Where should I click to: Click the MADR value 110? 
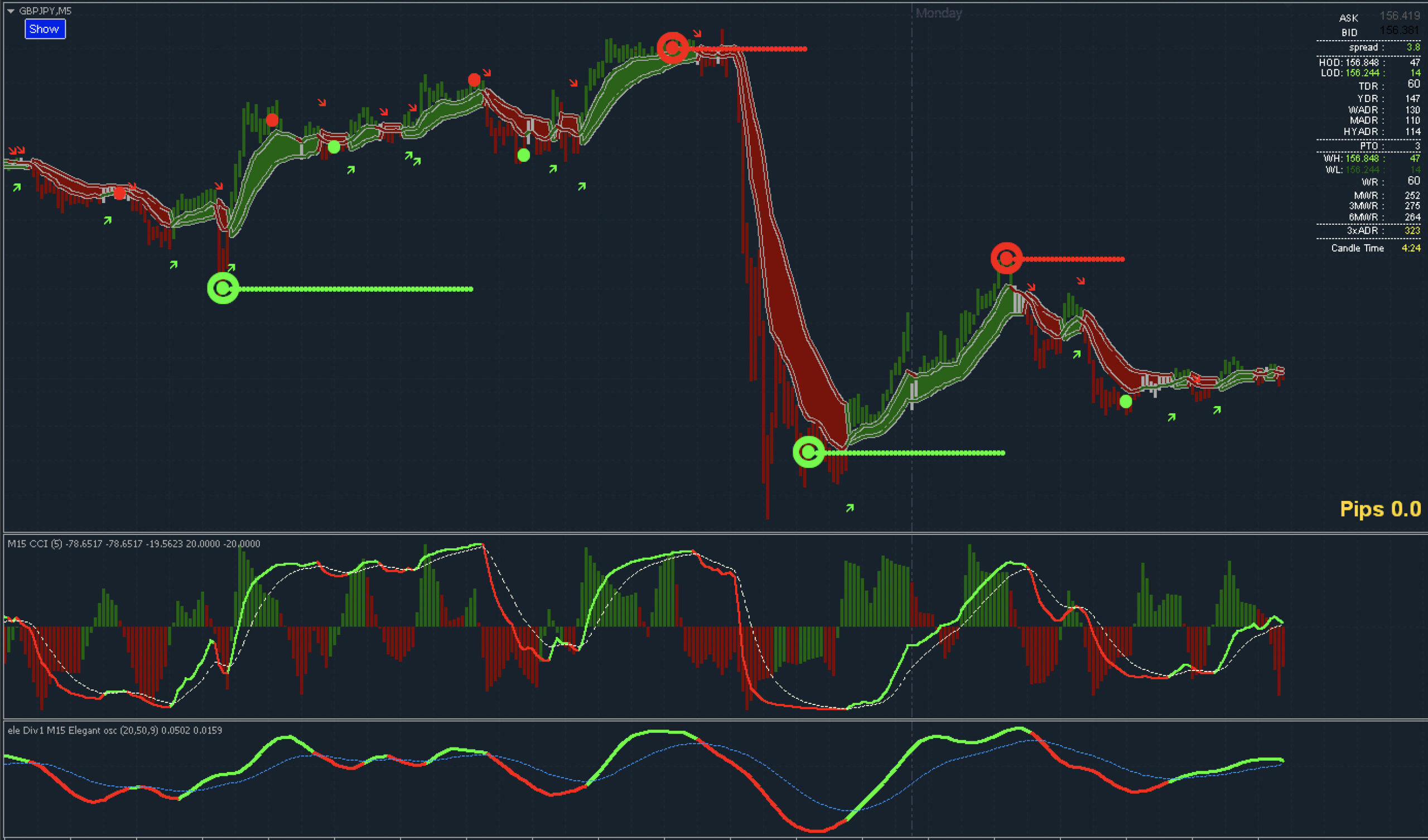pyautogui.click(x=1413, y=120)
